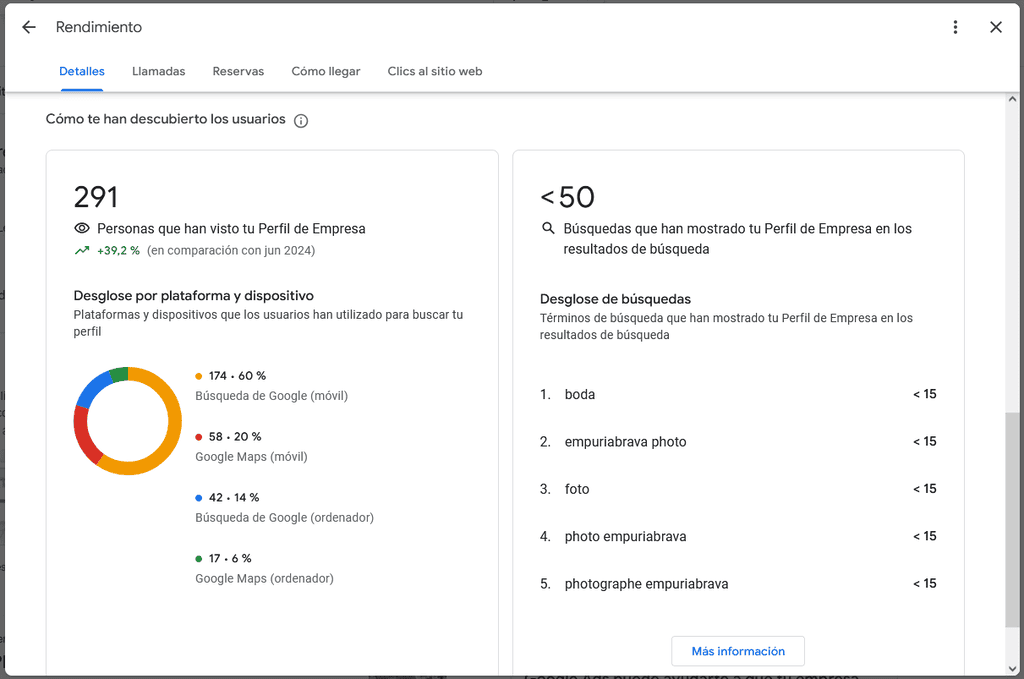Screen dimensions: 1024x679
Task: Close the Rendimiento dialog with X
Action: (x=995, y=27)
